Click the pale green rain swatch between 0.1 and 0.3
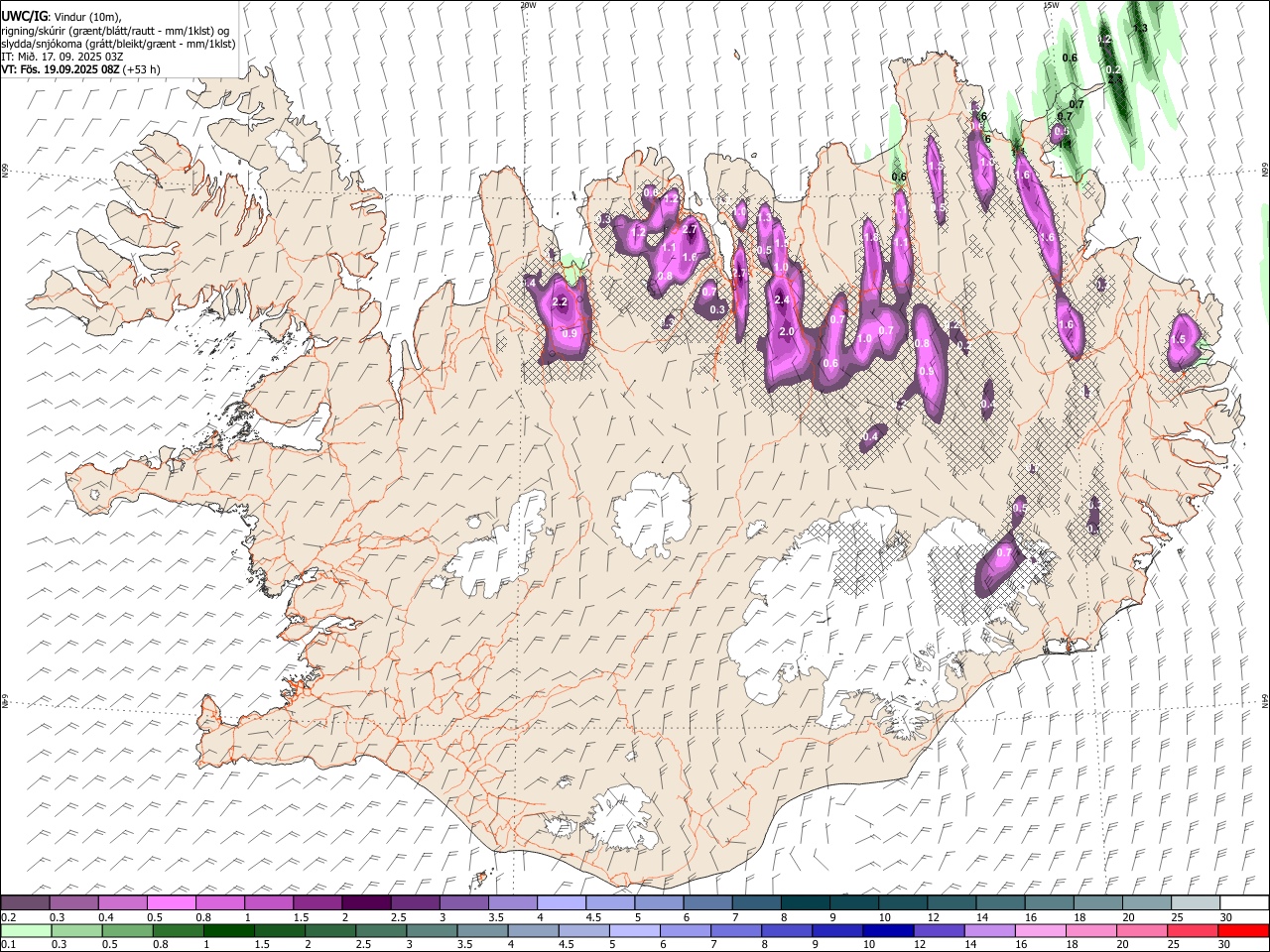1270x952 pixels. (x=26, y=930)
